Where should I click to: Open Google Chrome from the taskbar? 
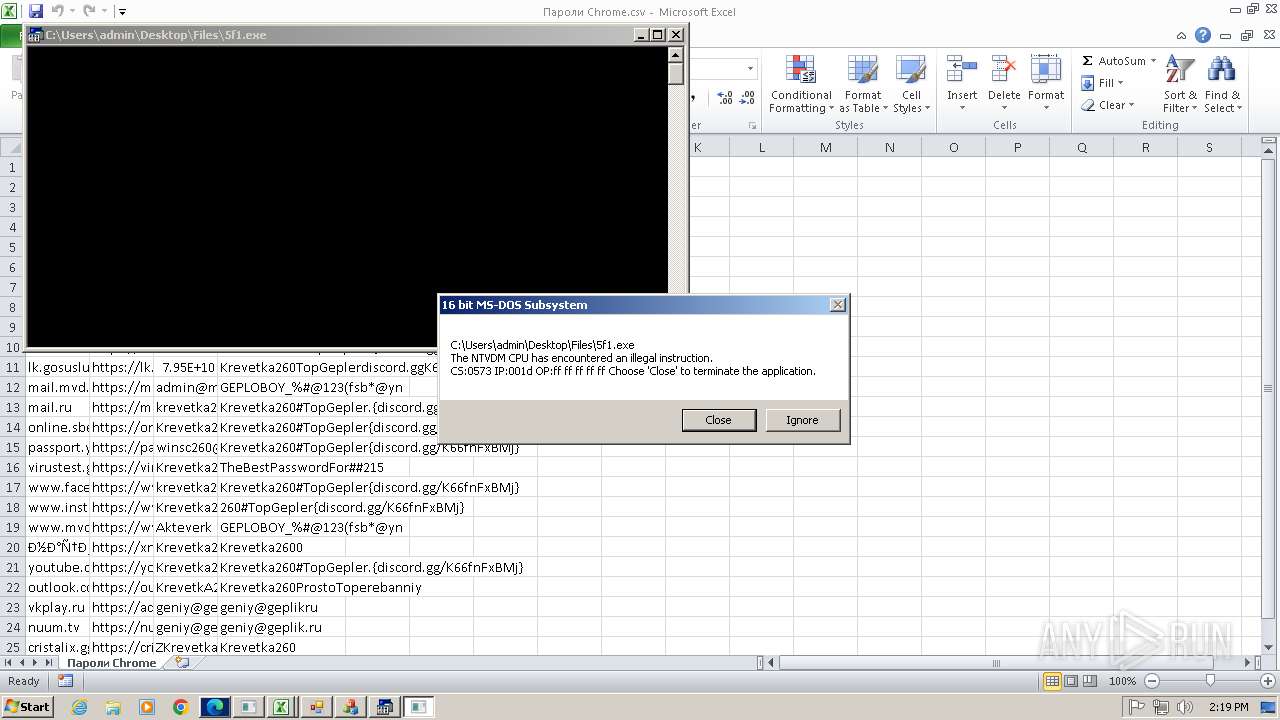pyautogui.click(x=181, y=707)
